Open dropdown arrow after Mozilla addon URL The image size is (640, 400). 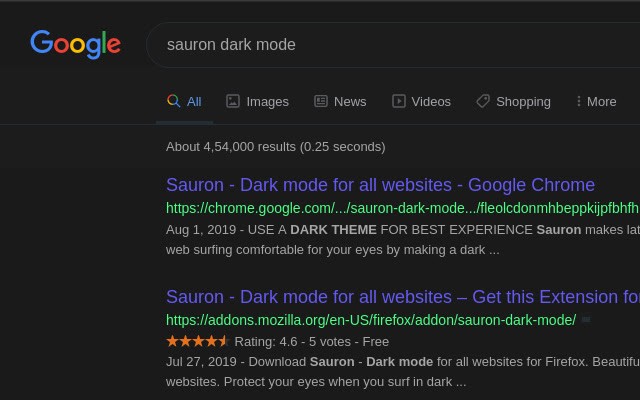coord(586,320)
